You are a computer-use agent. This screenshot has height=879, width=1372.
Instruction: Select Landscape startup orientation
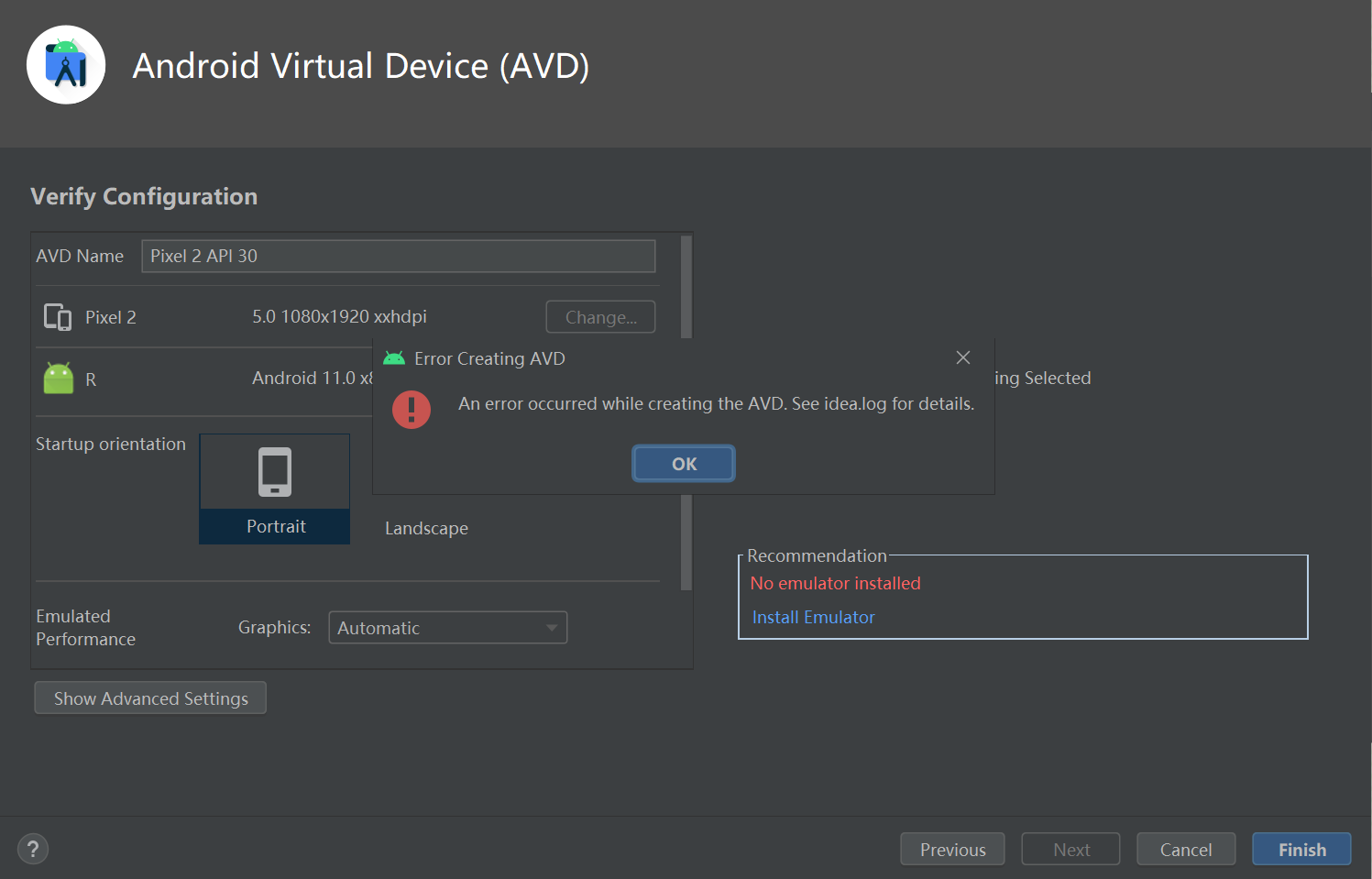coord(426,528)
